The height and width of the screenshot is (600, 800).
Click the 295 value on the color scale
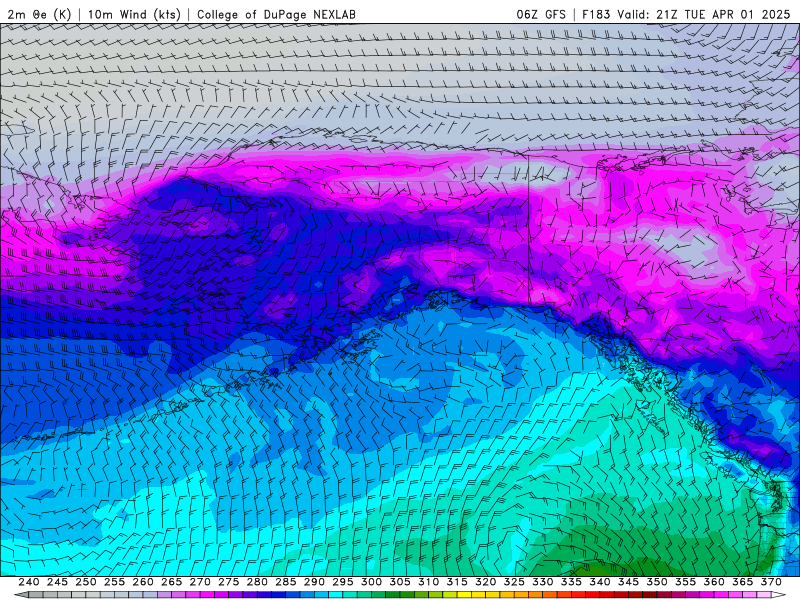point(343,582)
